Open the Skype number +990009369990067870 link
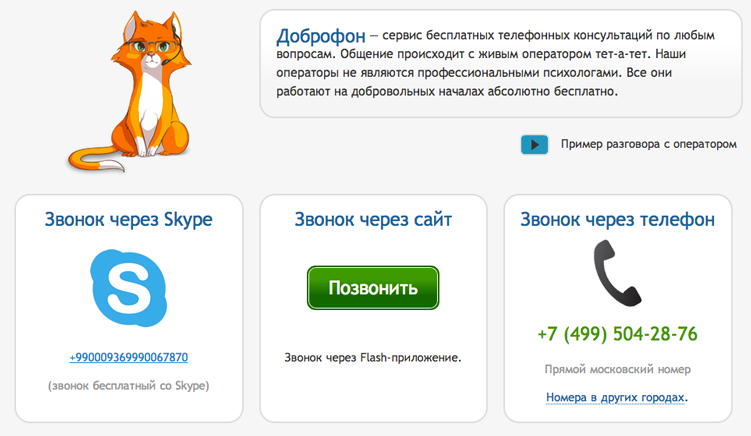The width and height of the screenshot is (751, 436). 129,357
